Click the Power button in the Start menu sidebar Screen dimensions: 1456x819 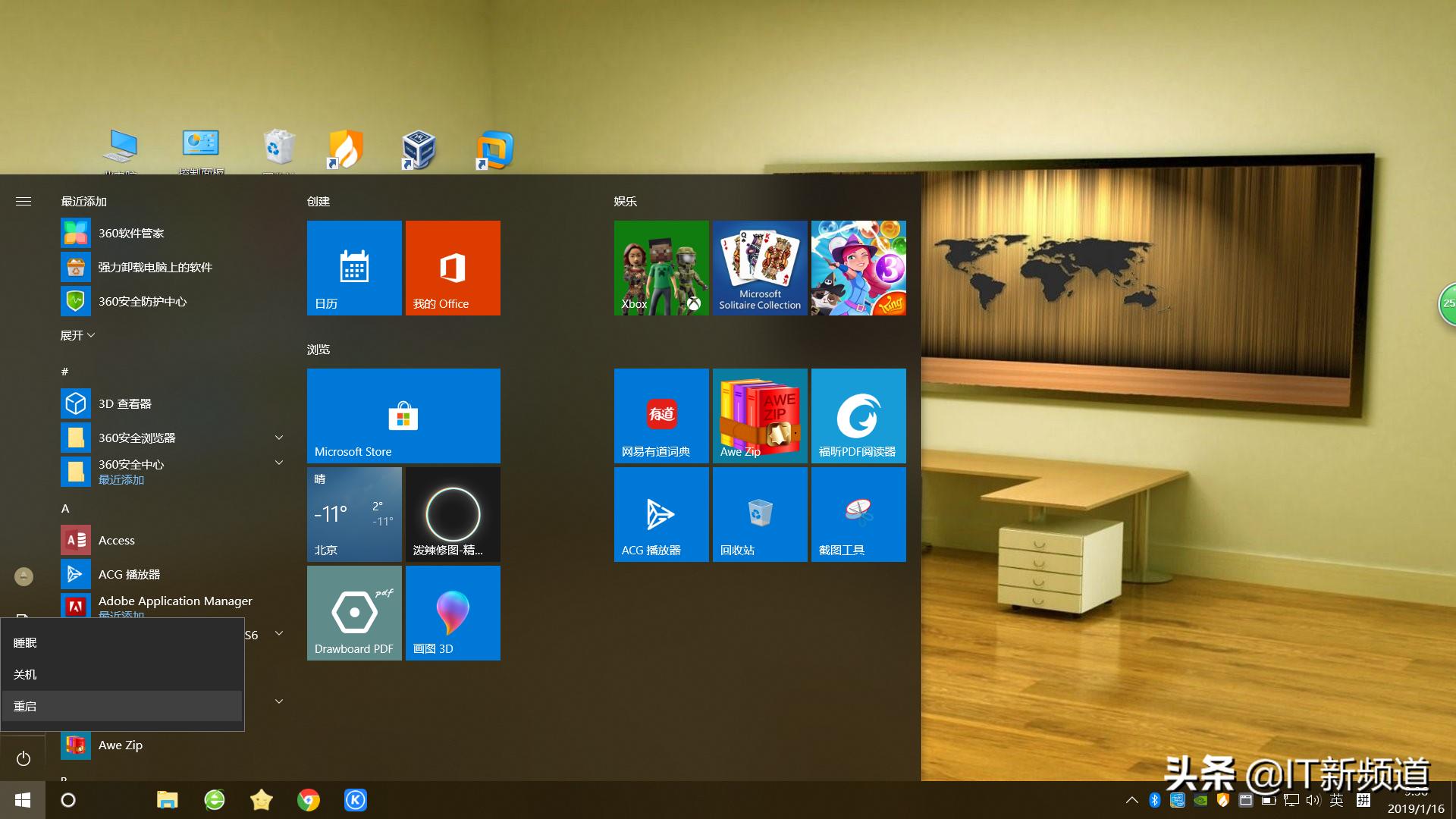point(24,758)
